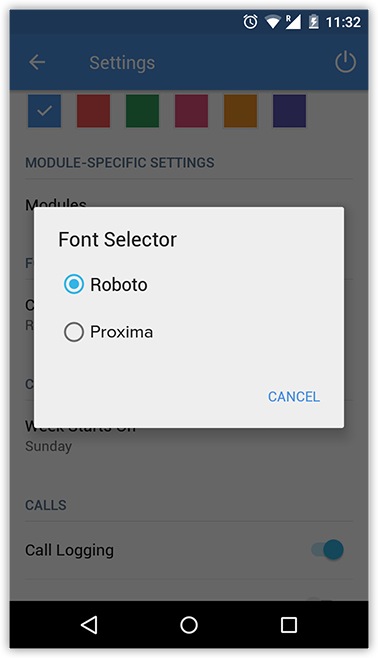Pick the orange theme color swatch

(x=240, y=111)
